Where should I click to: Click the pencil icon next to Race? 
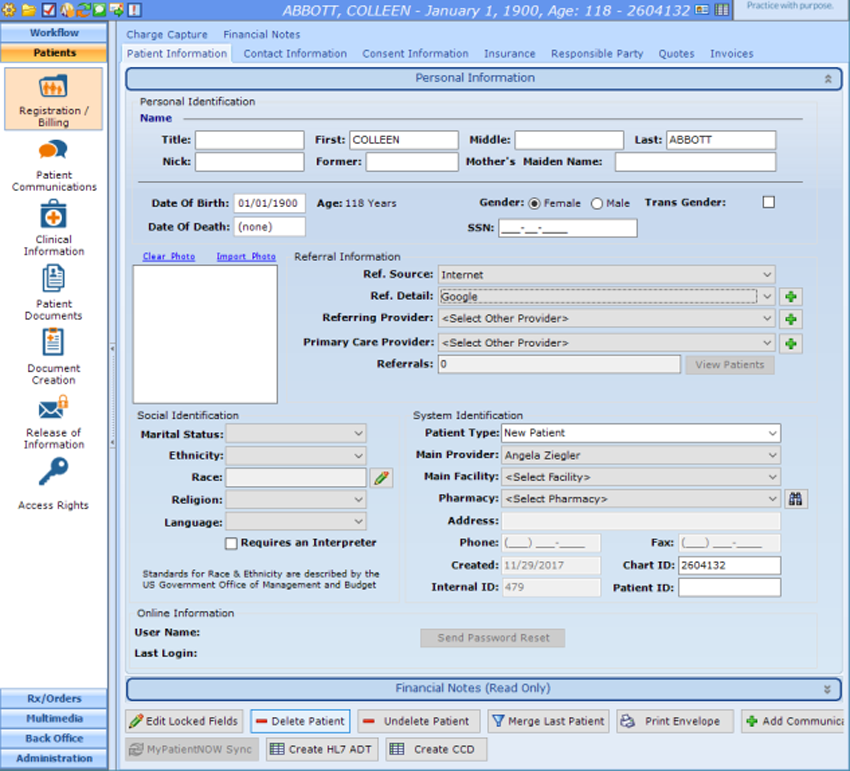[381, 478]
